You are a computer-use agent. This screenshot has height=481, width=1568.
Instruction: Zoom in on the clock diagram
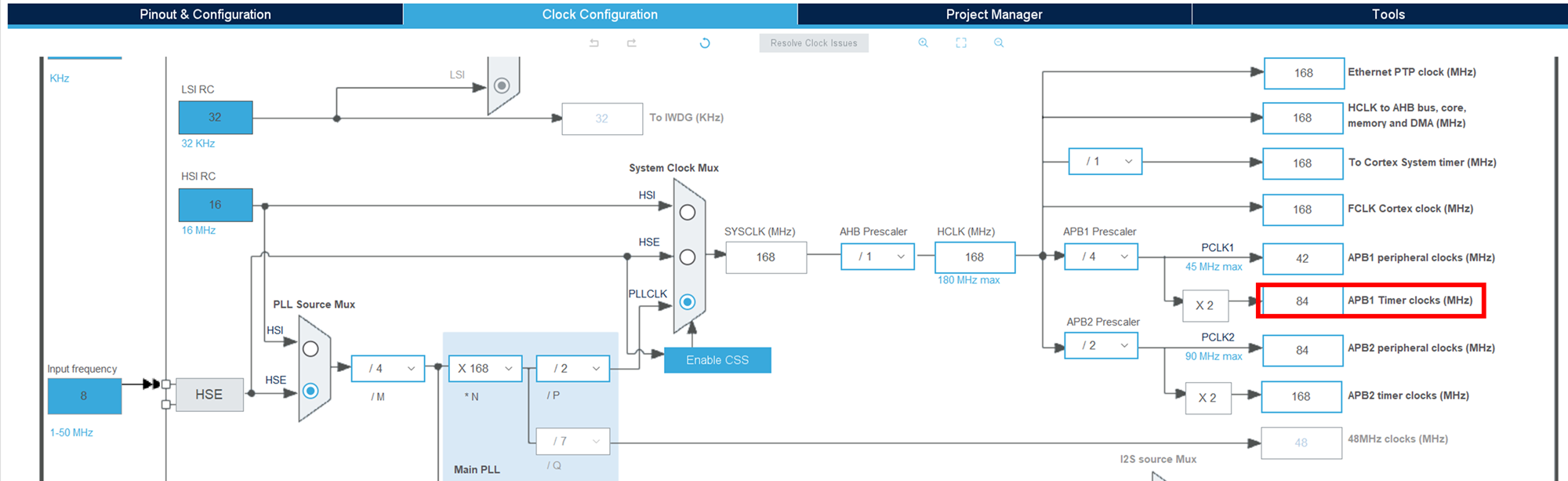pyautogui.click(x=924, y=43)
